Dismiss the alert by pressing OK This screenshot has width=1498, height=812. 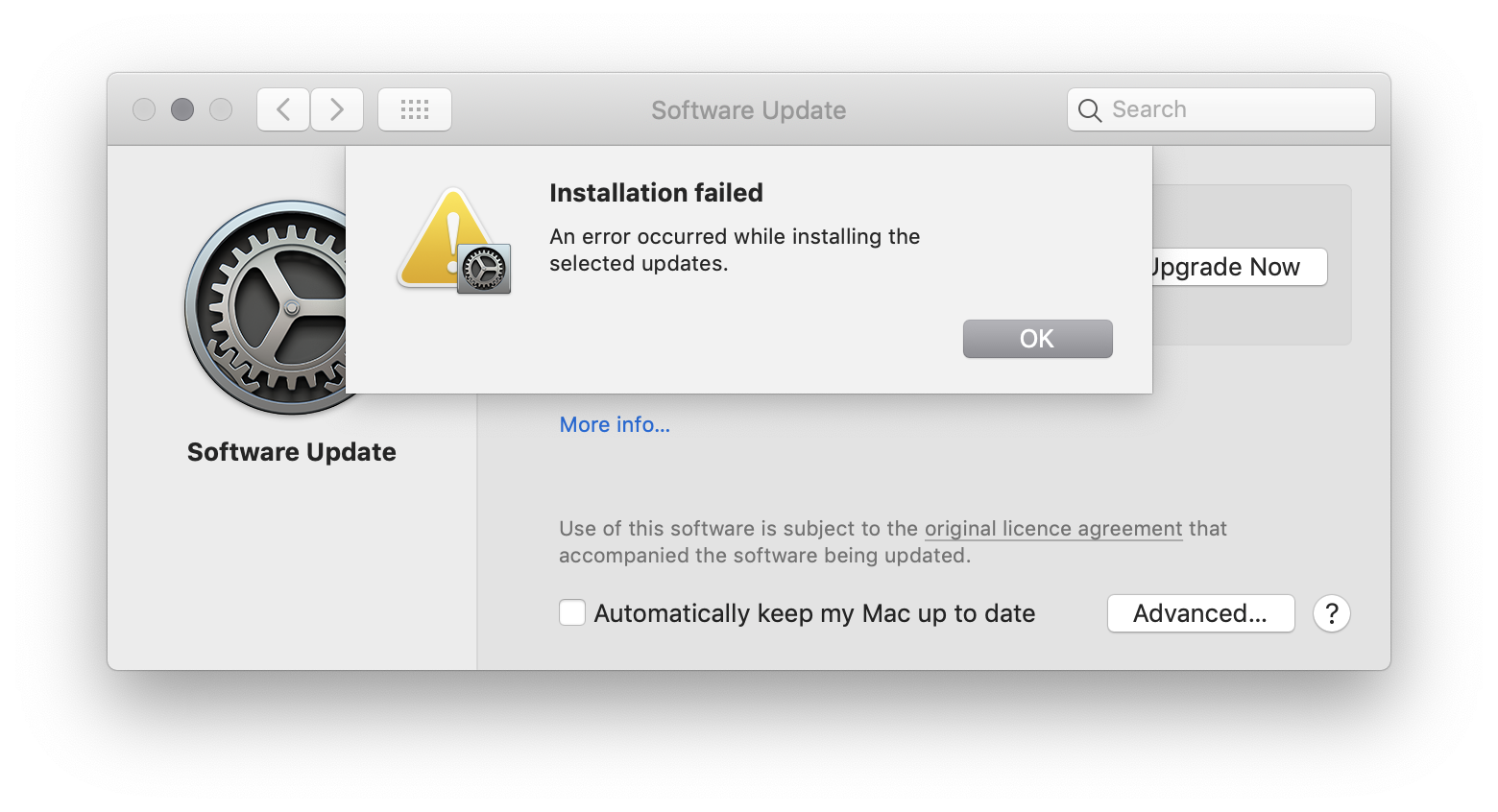pos(1037,338)
